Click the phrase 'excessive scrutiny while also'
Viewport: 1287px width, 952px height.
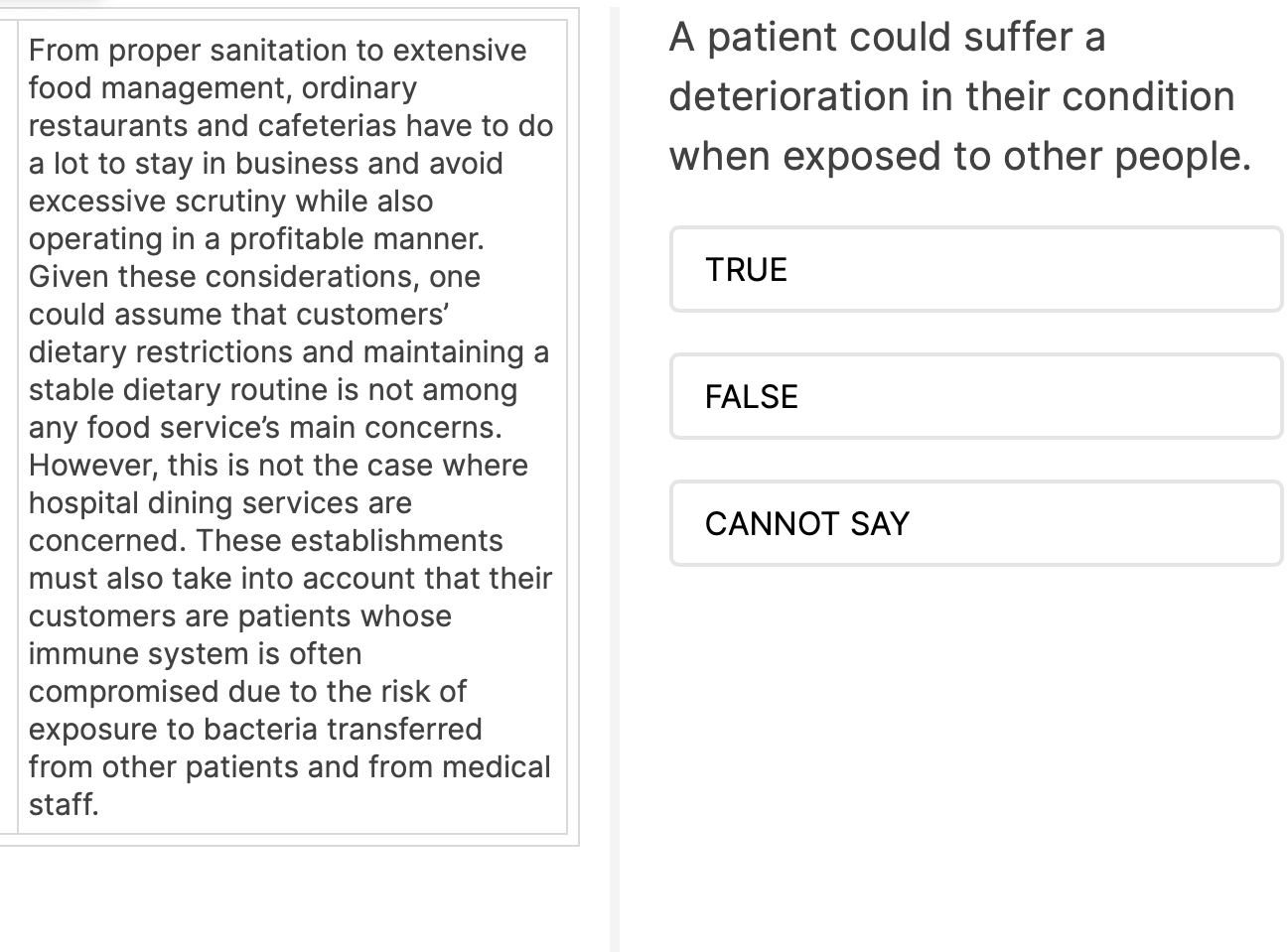[230, 201]
